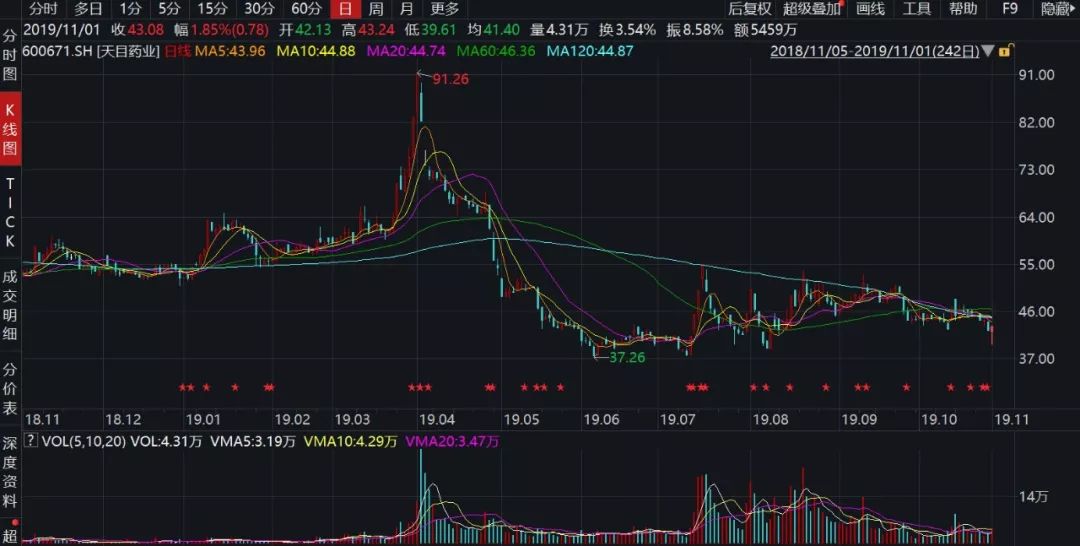Expand the date range dropdown triangle
This screenshot has width=1080, height=546.
[x=989, y=51]
